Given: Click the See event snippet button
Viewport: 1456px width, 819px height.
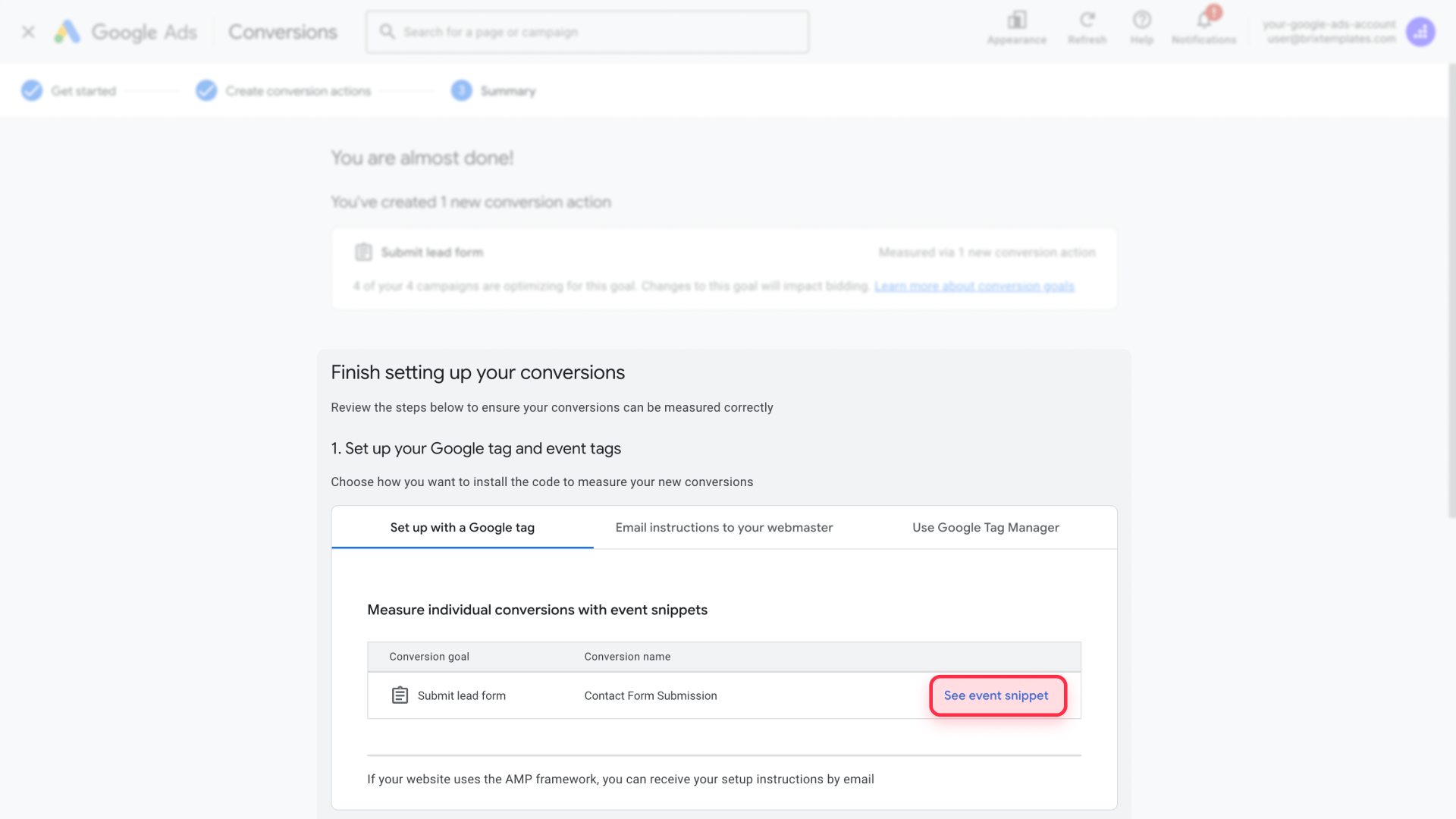Looking at the screenshot, I should click(x=997, y=695).
